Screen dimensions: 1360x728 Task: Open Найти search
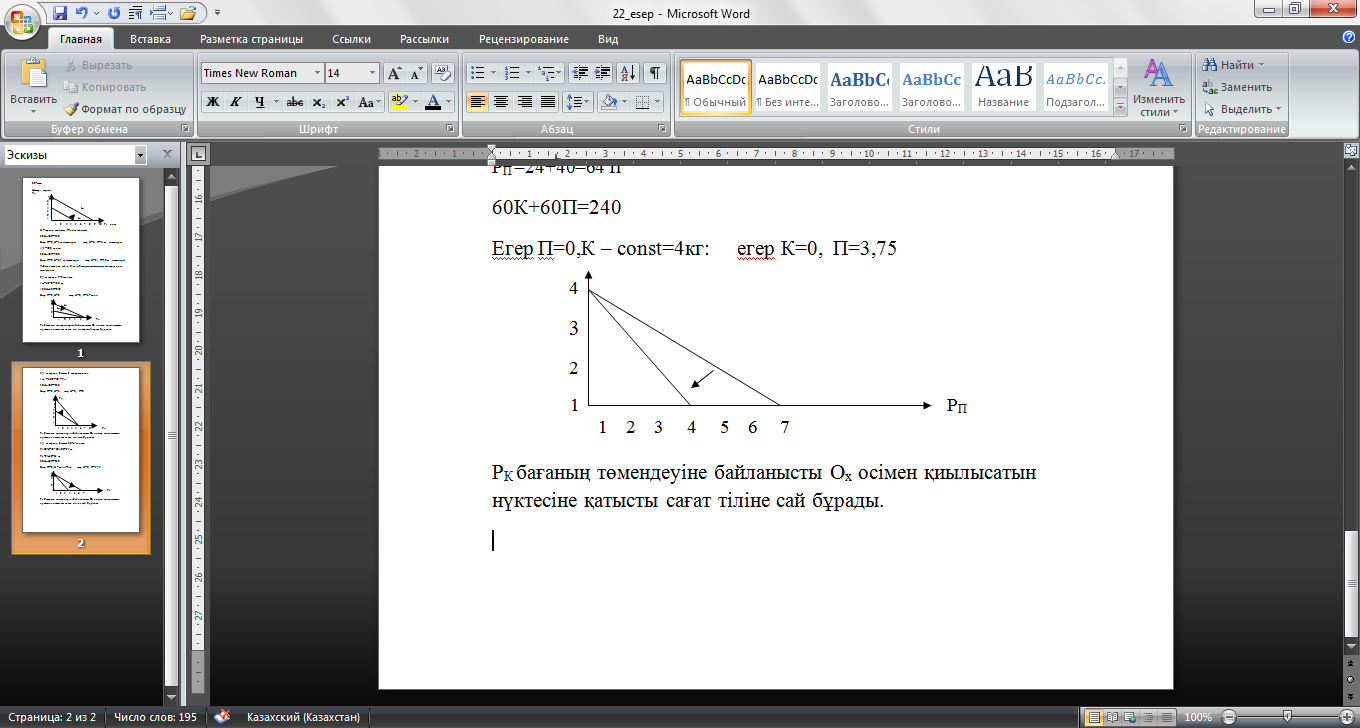1234,65
